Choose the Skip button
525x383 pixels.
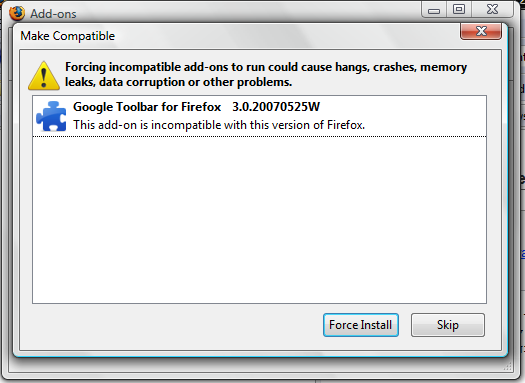coord(448,325)
